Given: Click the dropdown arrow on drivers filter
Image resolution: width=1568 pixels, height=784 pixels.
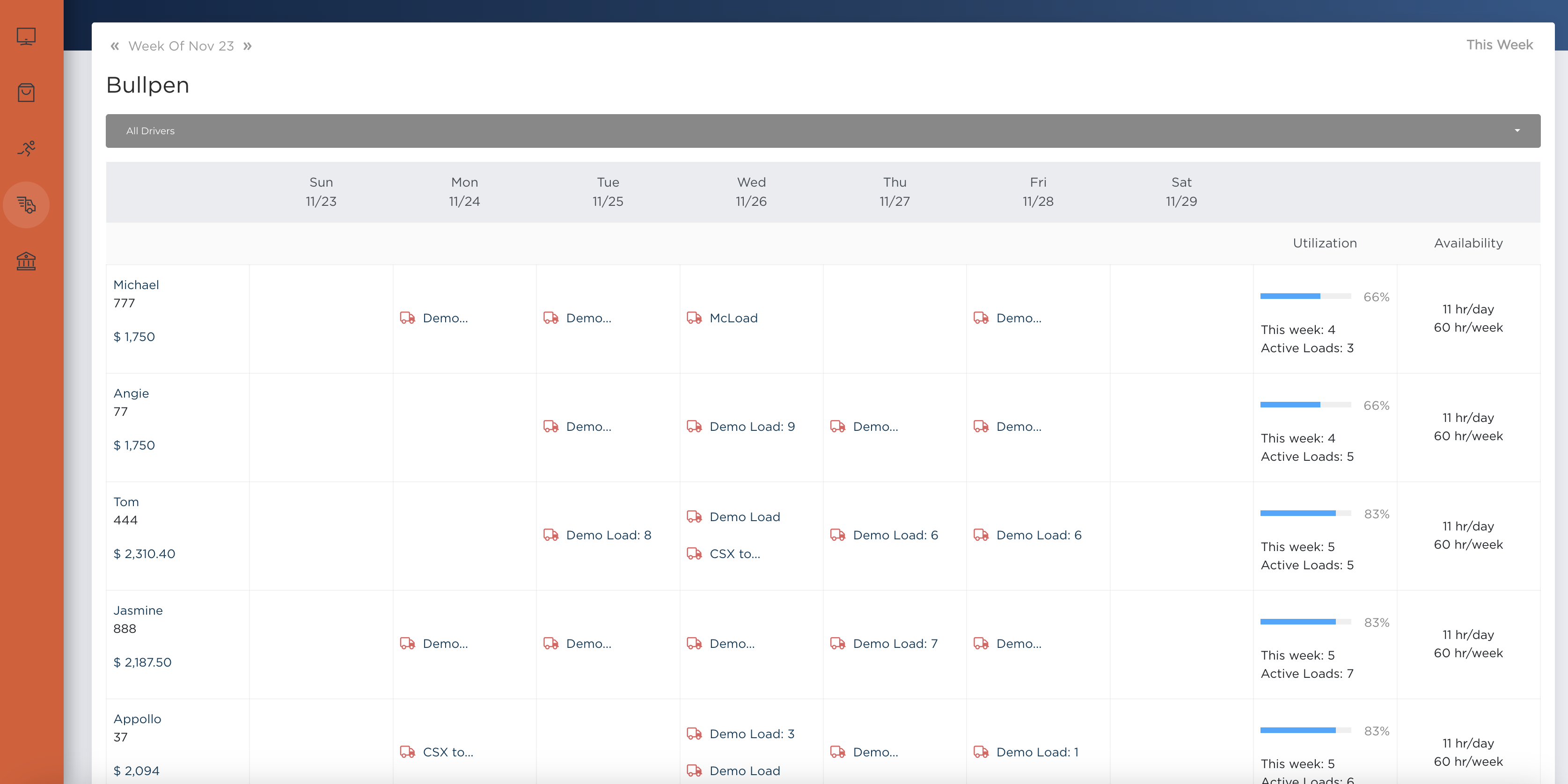Looking at the screenshot, I should point(1517,131).
